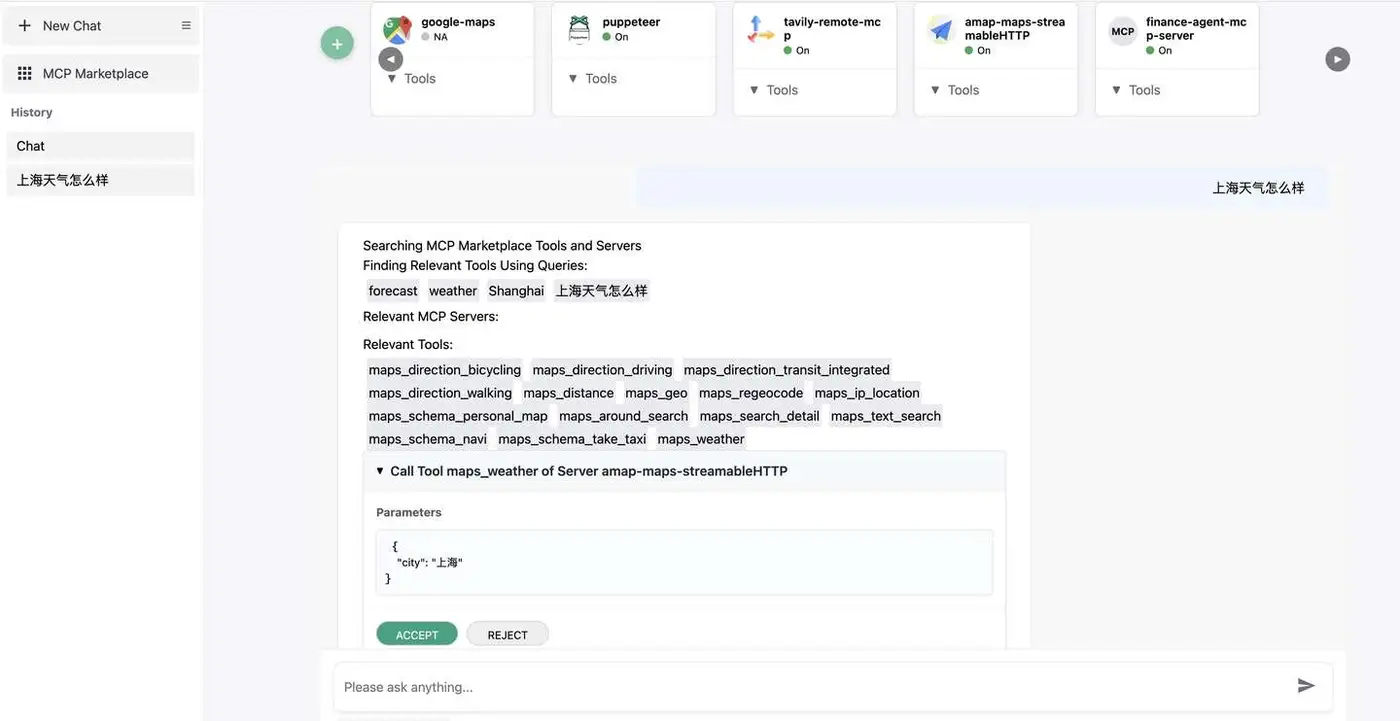Select the maps_schema_personal_map tool tag
The height and width of the screenshot is (721, 1400).
click(x=458, y=416)
